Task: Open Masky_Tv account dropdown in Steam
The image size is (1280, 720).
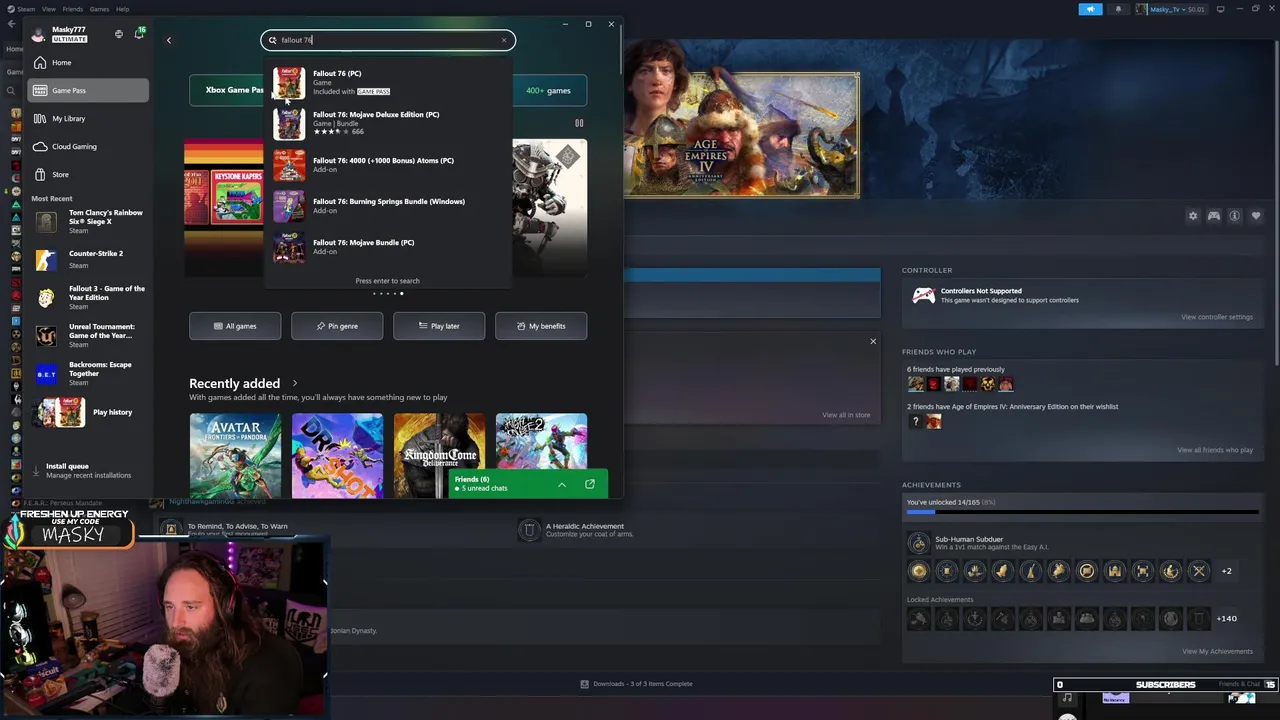Action: (1170, 9)
